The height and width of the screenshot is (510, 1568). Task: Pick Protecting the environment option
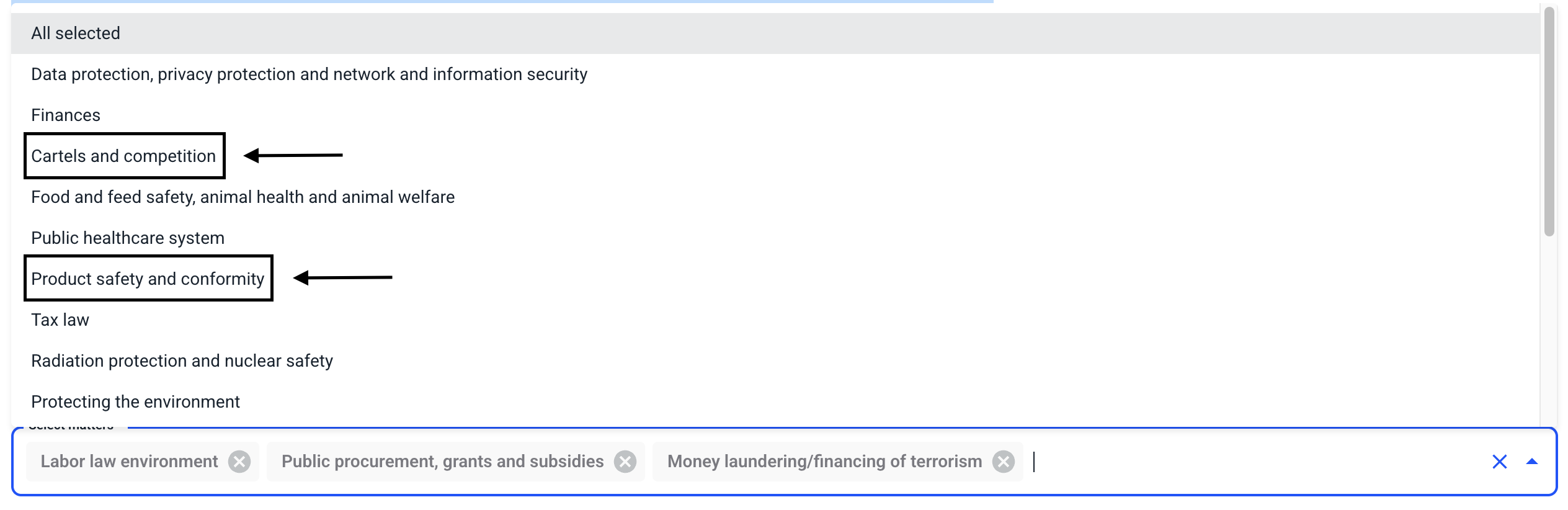click(x=135, y=402)
